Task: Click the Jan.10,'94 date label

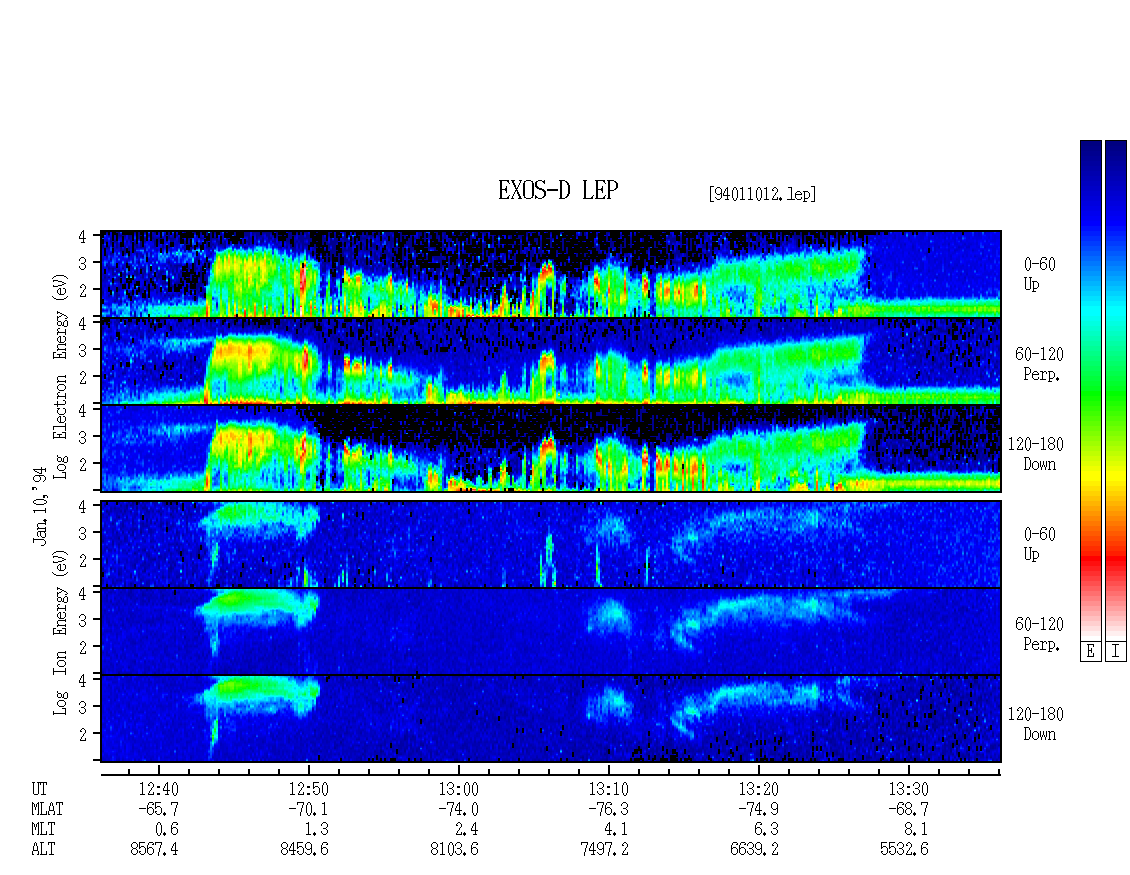Action: (x=40, y=505)
